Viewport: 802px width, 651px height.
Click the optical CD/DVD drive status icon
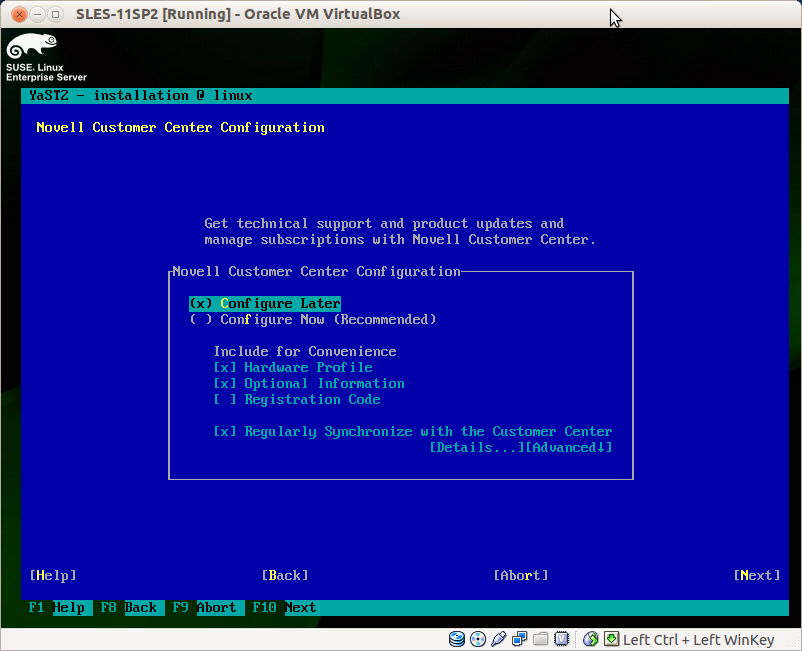pos(478,639)
